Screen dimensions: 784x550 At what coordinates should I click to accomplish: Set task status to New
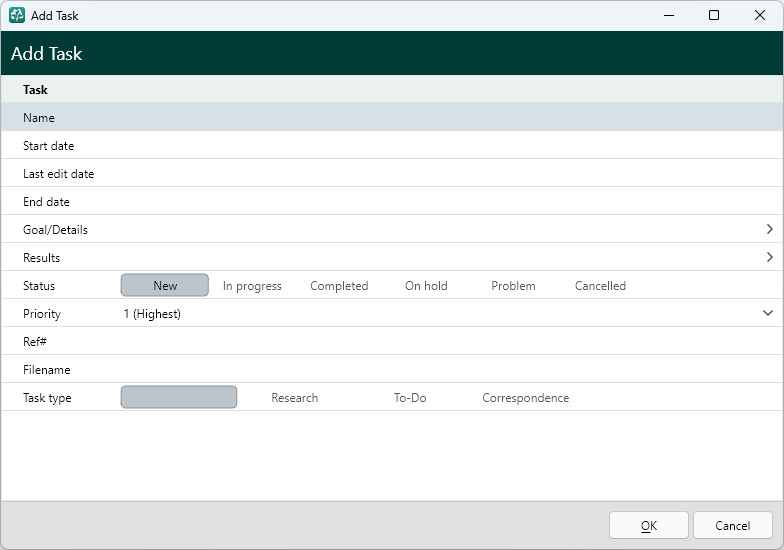point(164,286)
